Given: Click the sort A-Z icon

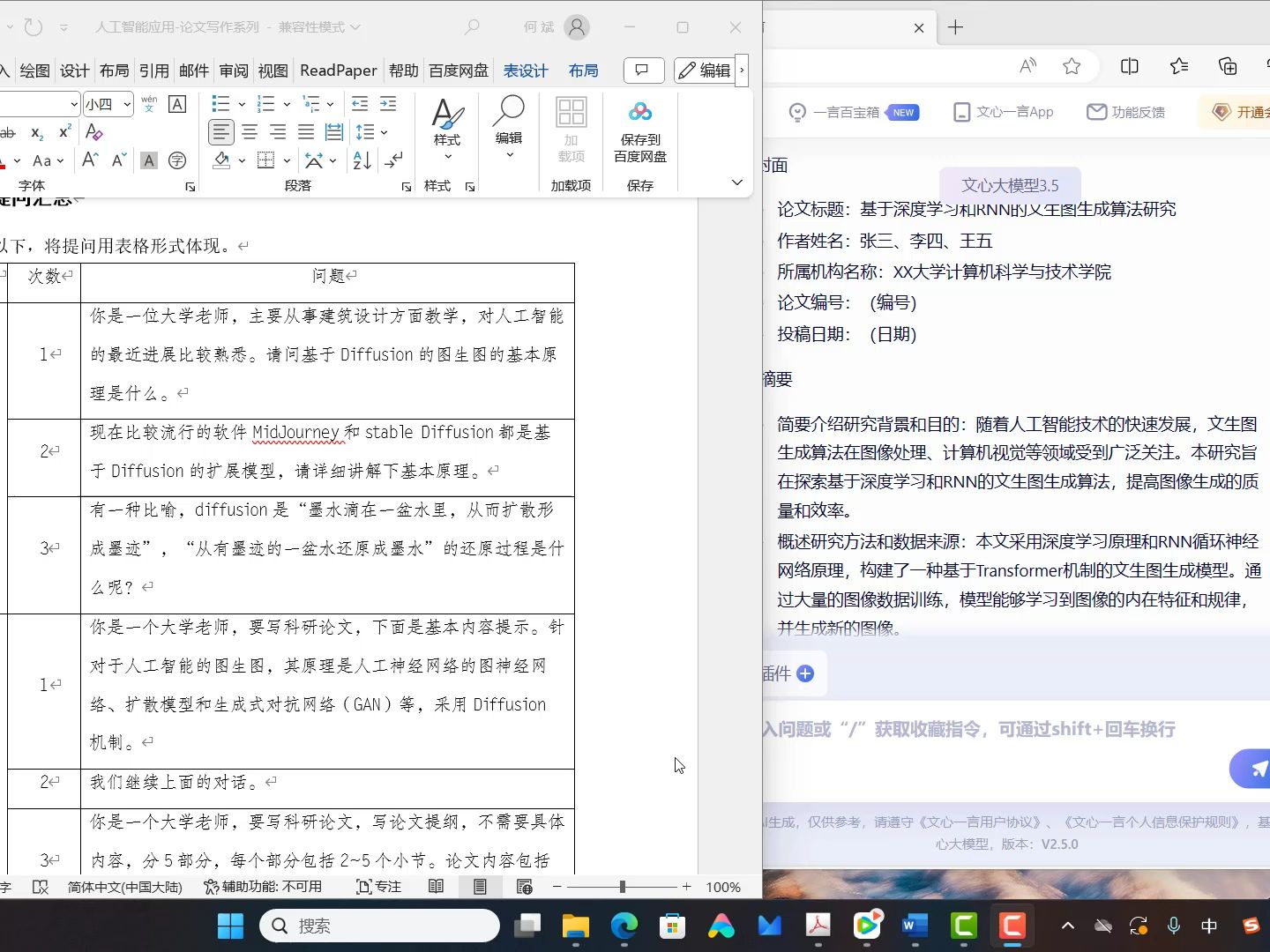Looking at the screenshot, I should (362, 160).
